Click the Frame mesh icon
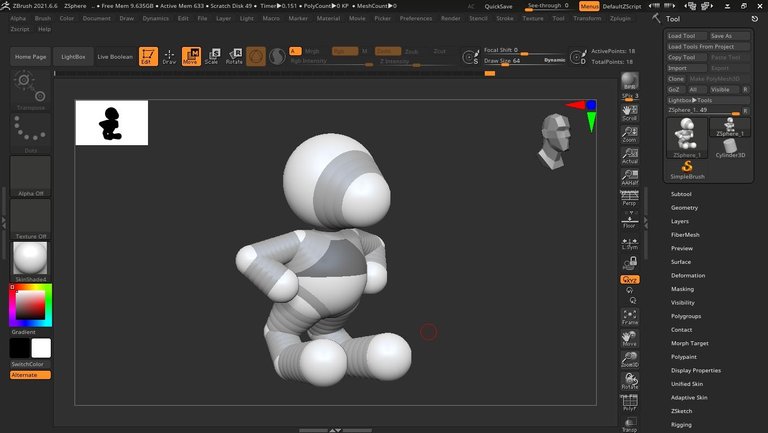Screen dimensions: 768x433 coord(629,317)
